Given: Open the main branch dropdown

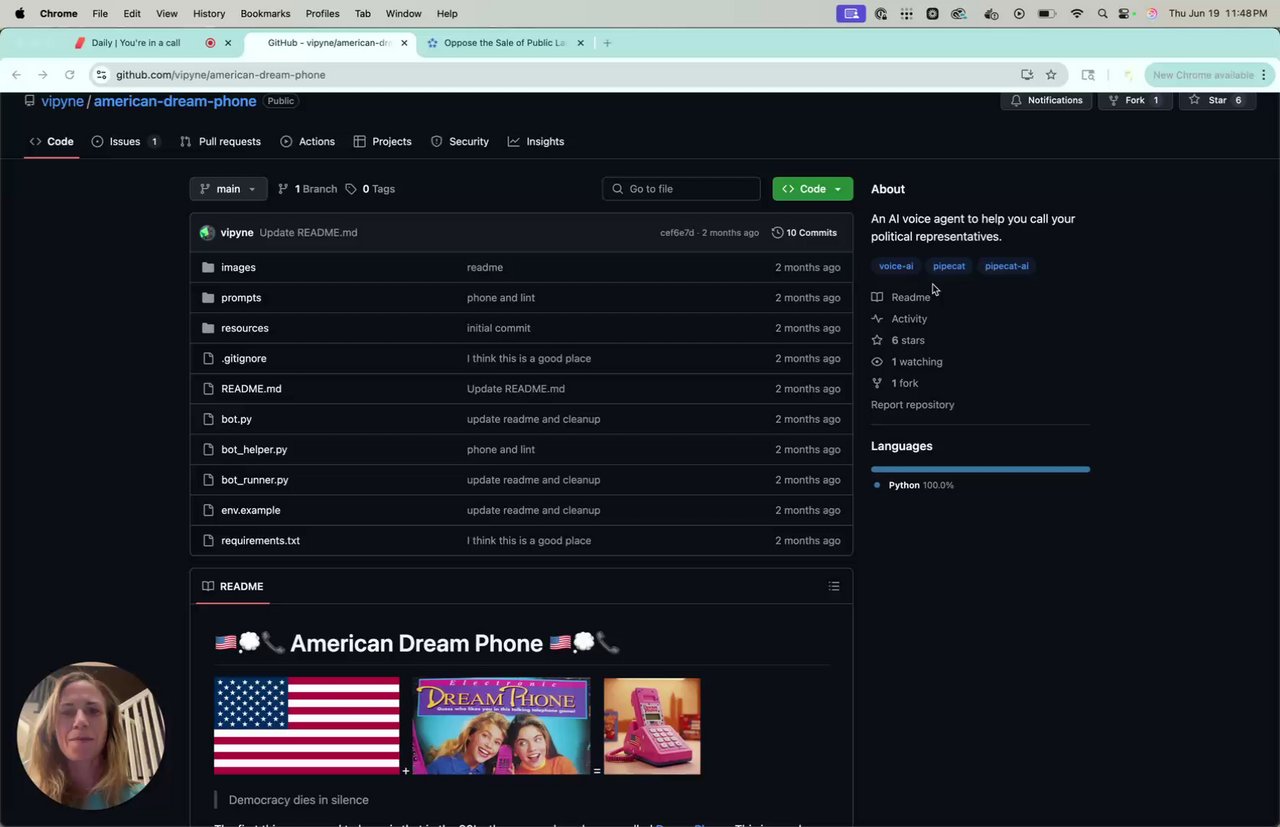Looking at the screenshot, I should [228, 189].
